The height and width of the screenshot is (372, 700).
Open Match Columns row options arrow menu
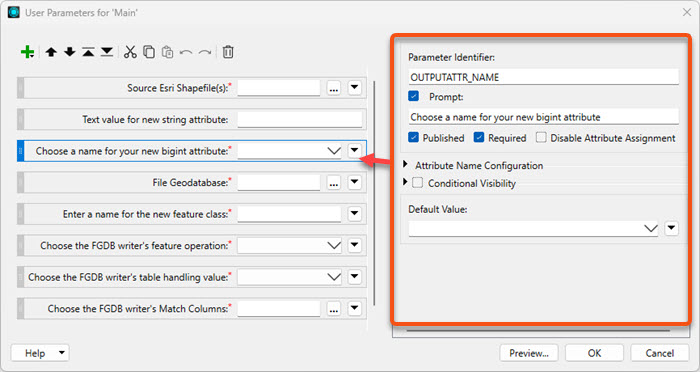point(354,308)
